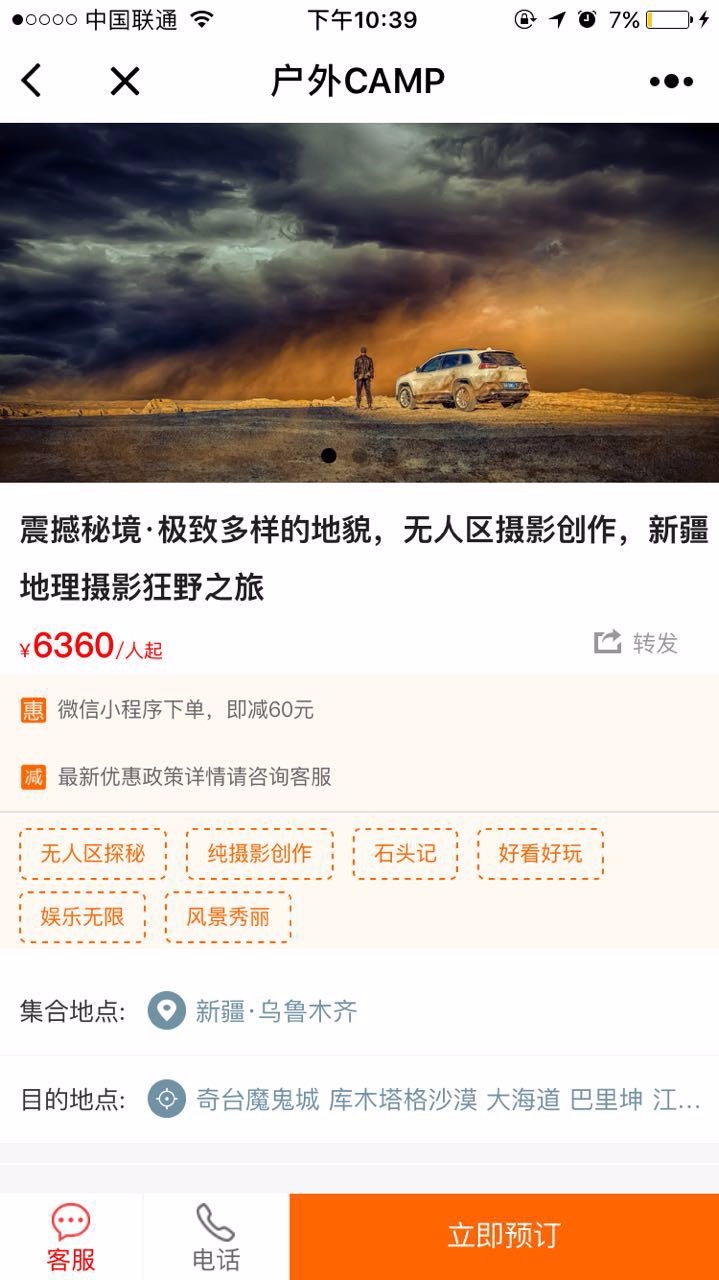Select the 无人区探秘 tag
The image size is (719, 1280).
pos(93,853)
